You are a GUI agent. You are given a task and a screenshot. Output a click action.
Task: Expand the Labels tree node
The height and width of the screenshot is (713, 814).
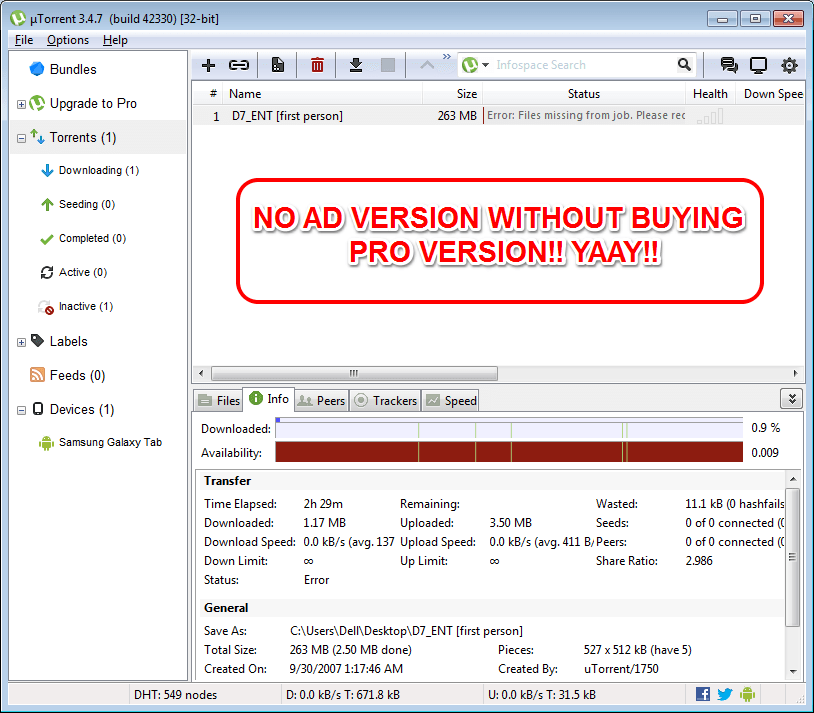click(21, 342)
